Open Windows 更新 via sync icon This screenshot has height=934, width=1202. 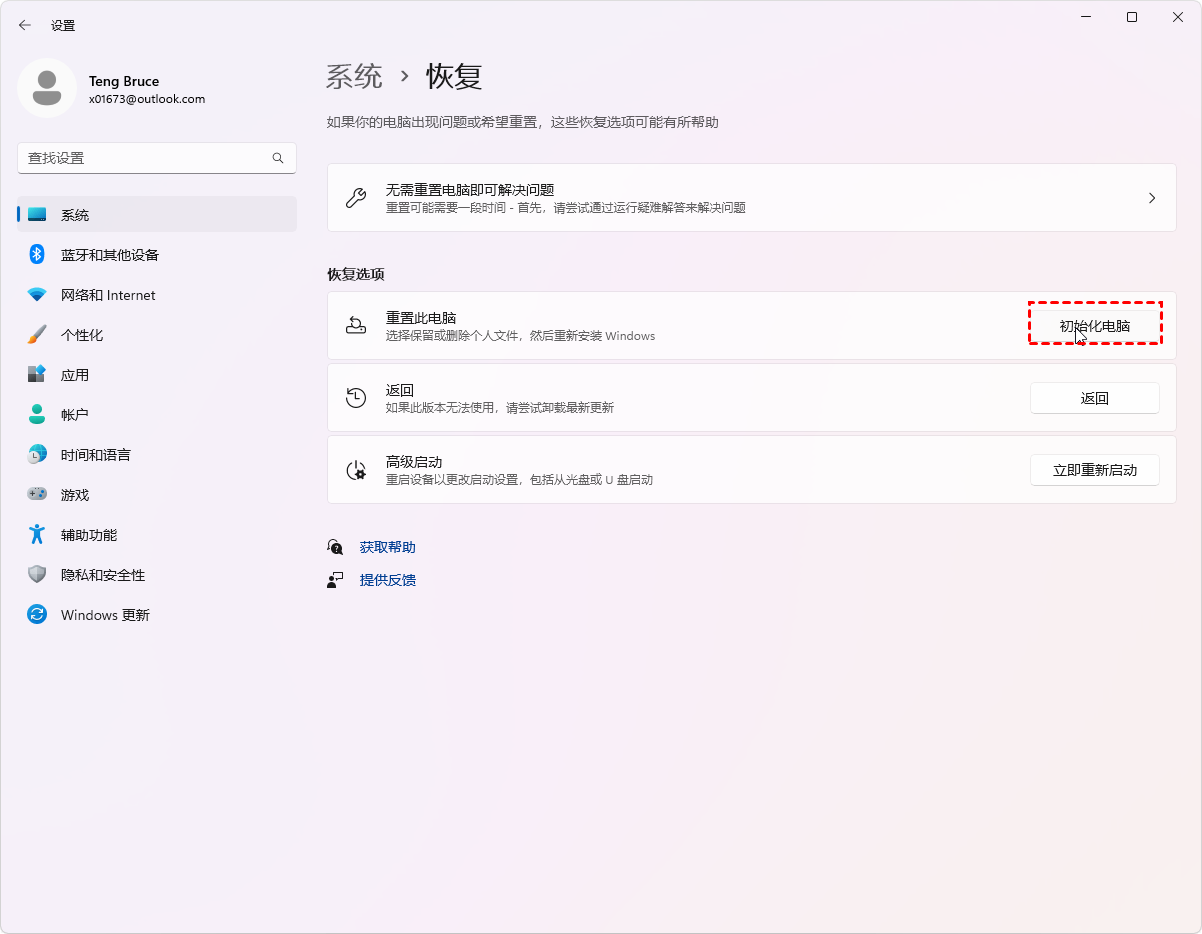[37, 615]
